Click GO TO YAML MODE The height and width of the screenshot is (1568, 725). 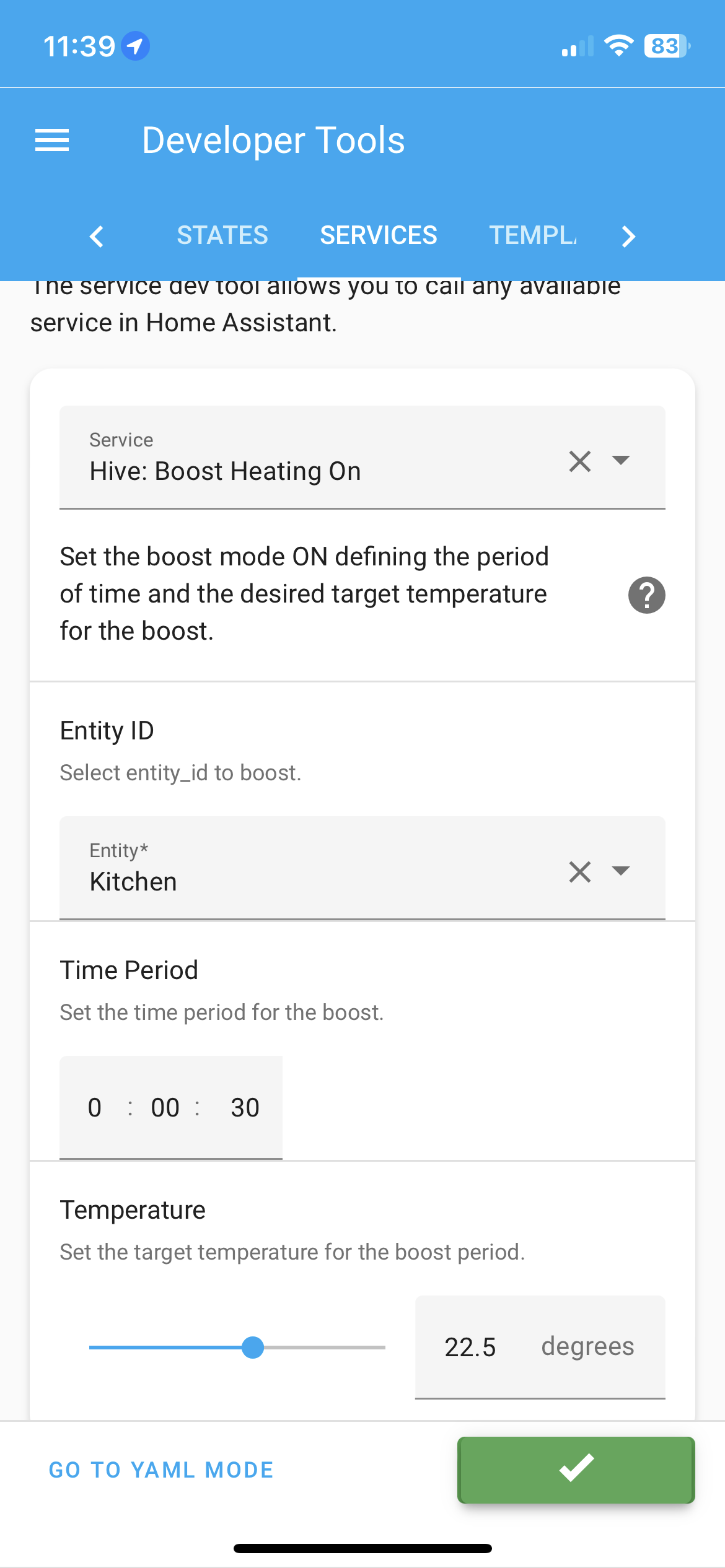click(160, 1470)
